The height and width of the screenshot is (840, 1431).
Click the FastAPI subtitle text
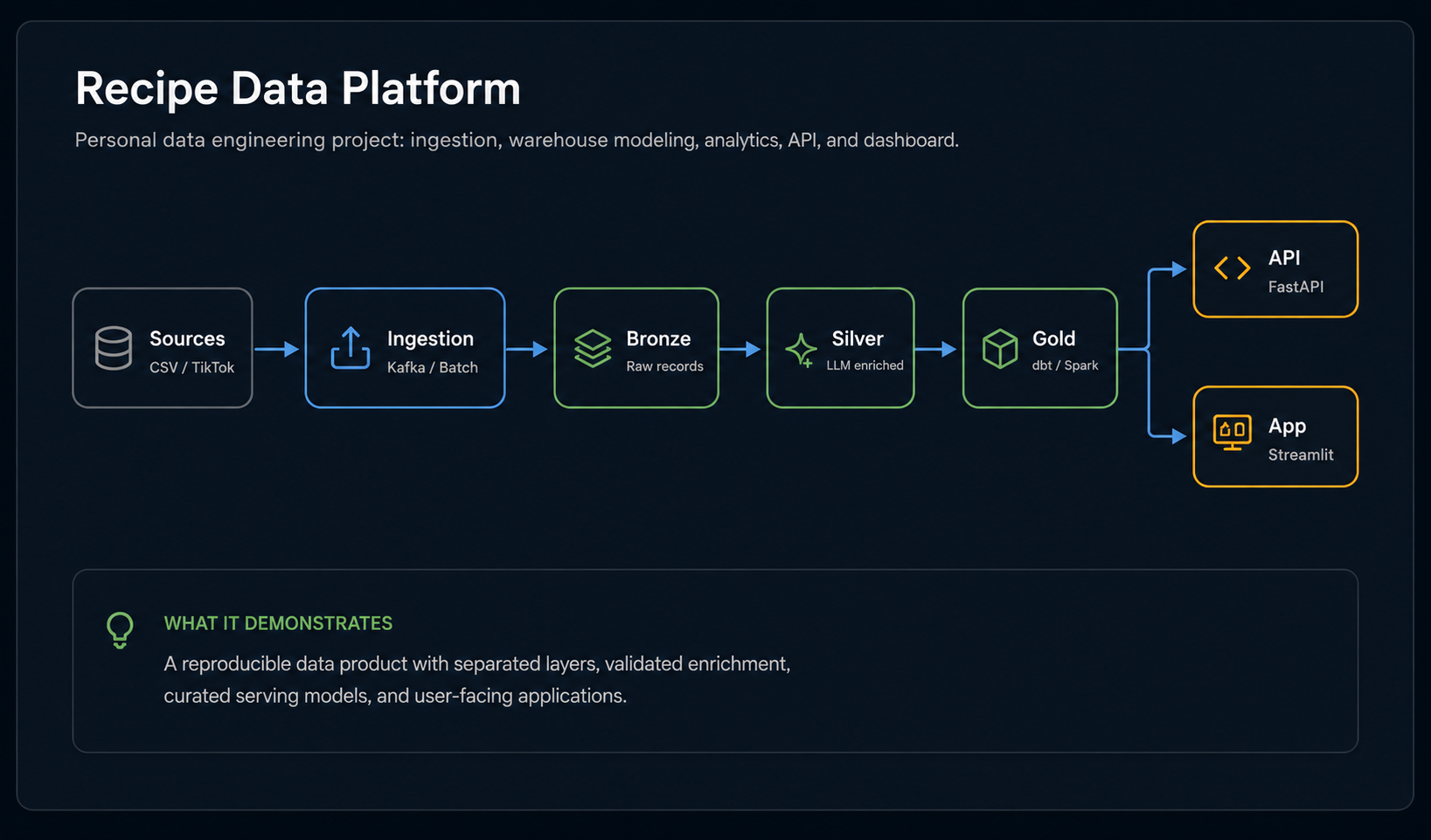(x=1296, y=287)
